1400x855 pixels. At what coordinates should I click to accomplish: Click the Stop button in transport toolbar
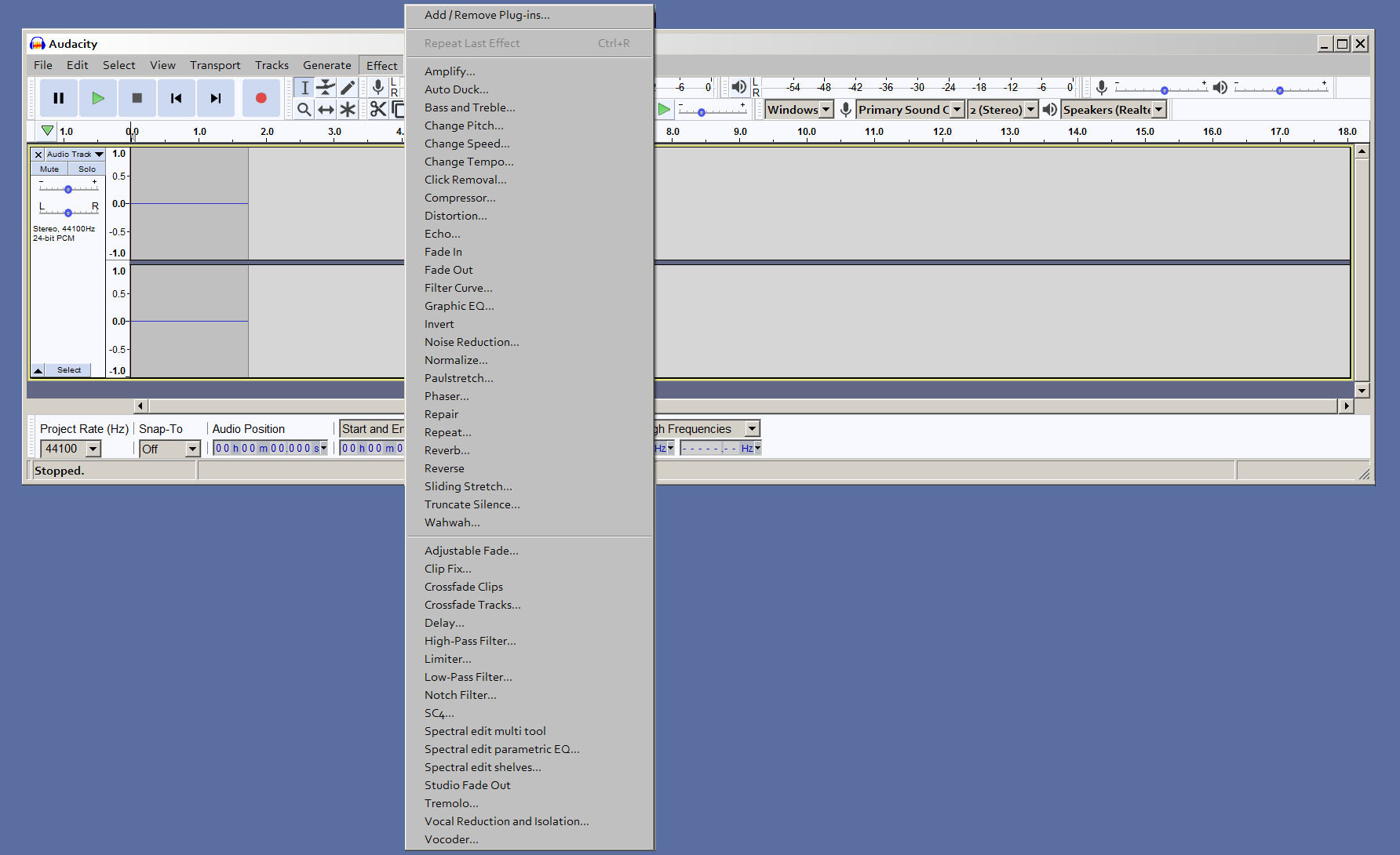tap(137, 98)
